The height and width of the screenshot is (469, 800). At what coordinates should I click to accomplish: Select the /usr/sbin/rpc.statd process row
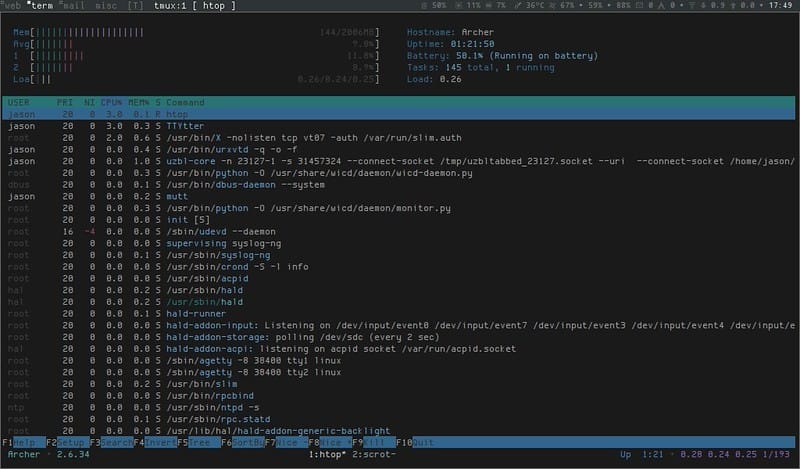coord(398,419)
